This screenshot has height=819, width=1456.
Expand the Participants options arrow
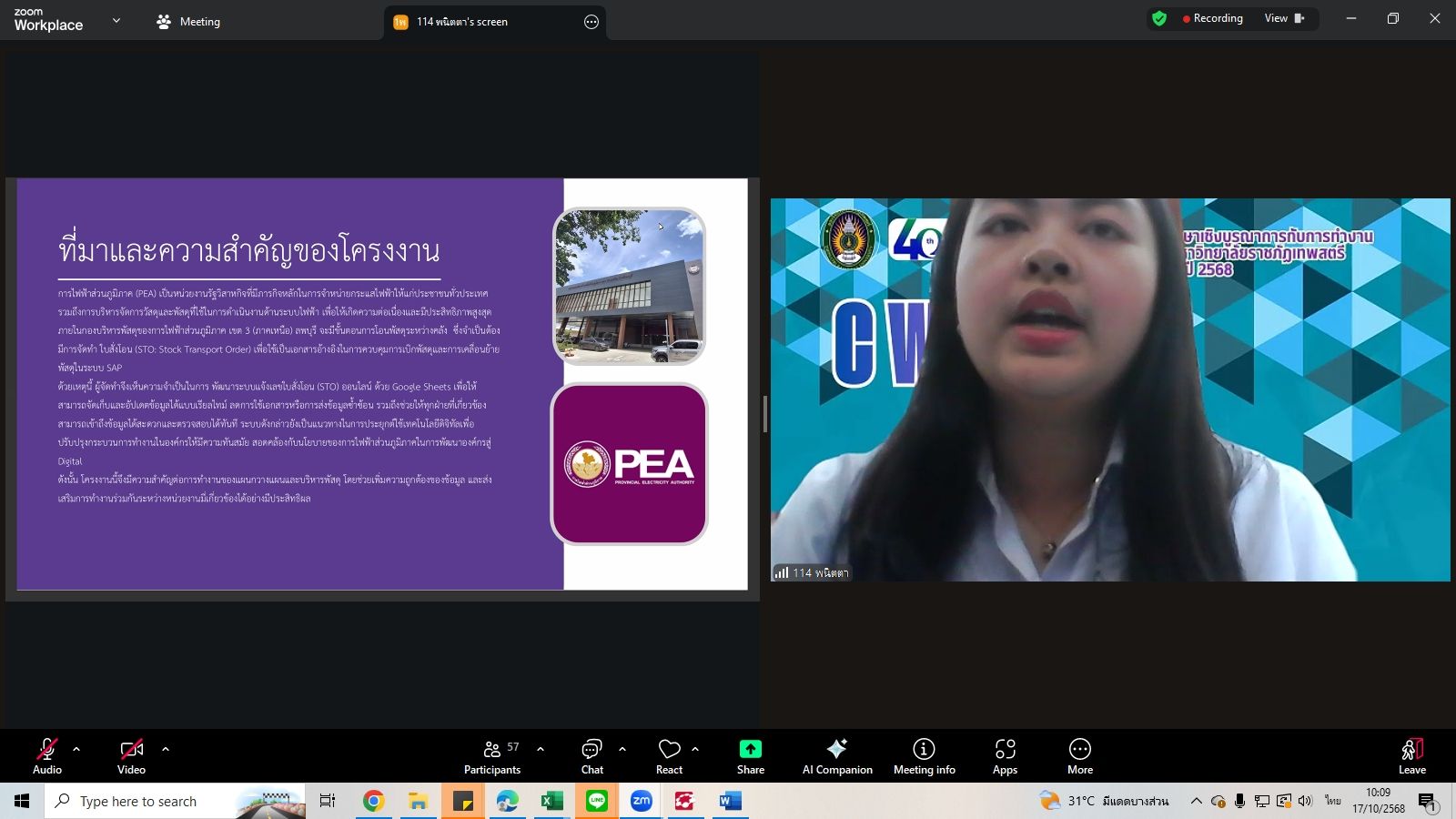[541, 749]
